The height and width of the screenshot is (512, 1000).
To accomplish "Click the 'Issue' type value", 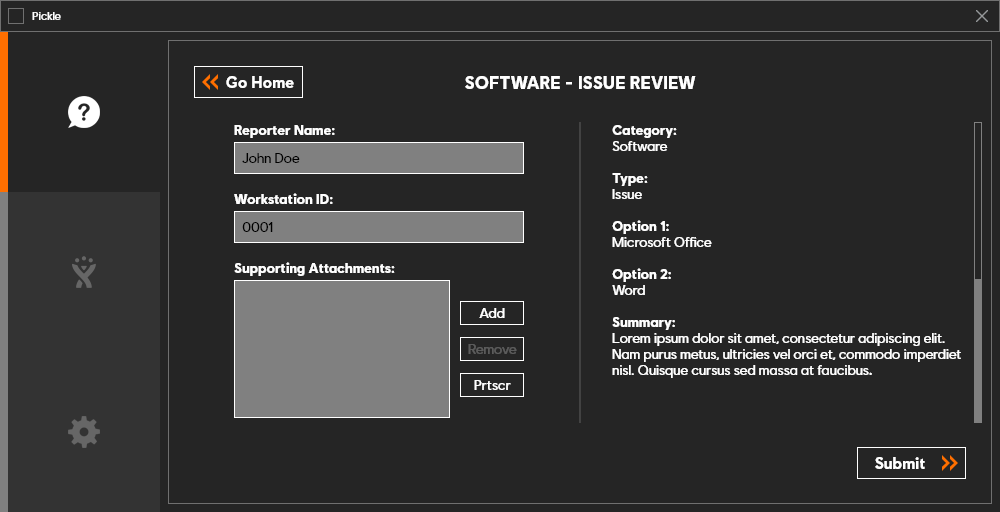I will coord(627,194).
